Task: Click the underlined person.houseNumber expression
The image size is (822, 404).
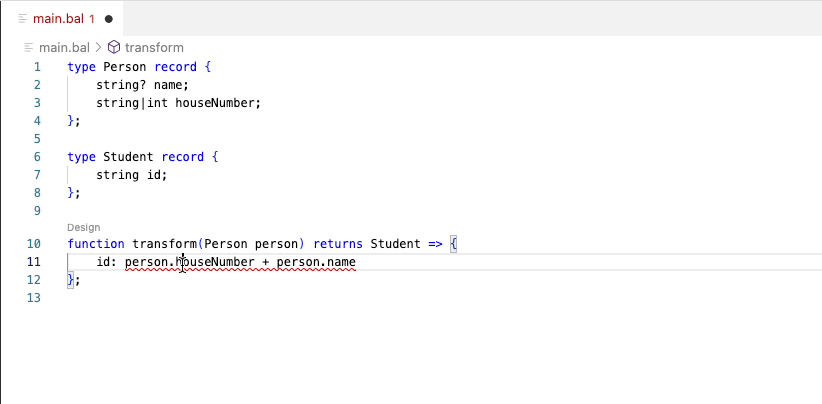Action: point(190,262)
